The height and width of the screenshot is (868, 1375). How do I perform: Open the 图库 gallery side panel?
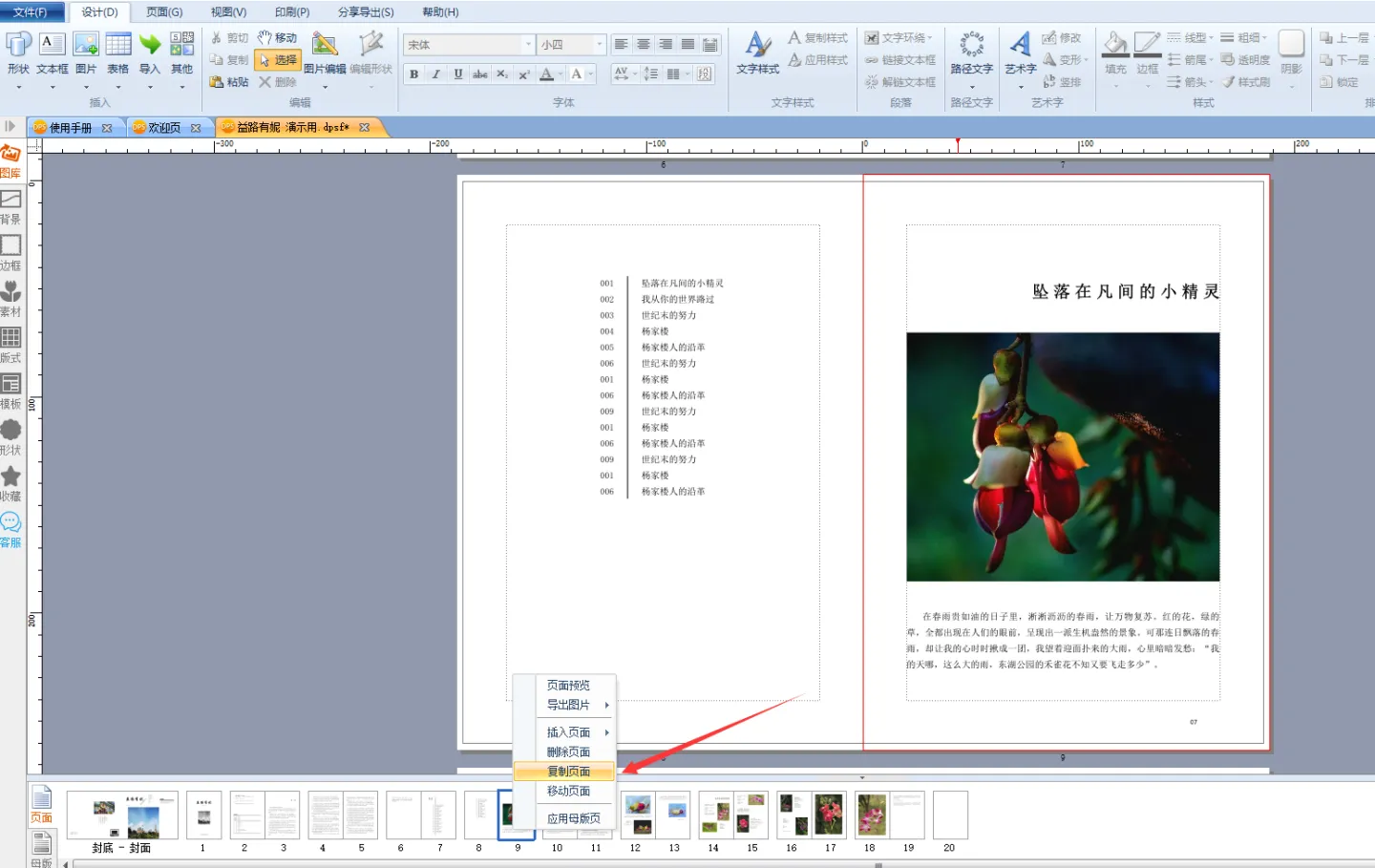click(x=11, y=161)
